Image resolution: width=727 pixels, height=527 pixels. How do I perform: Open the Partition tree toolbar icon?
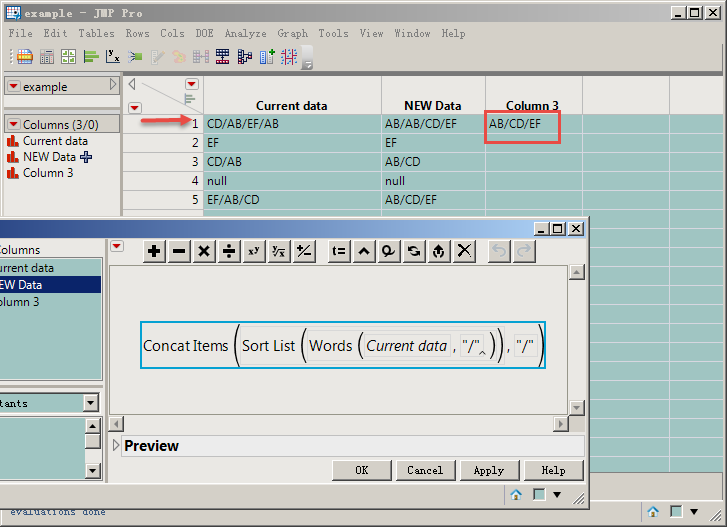coord(244,57)
